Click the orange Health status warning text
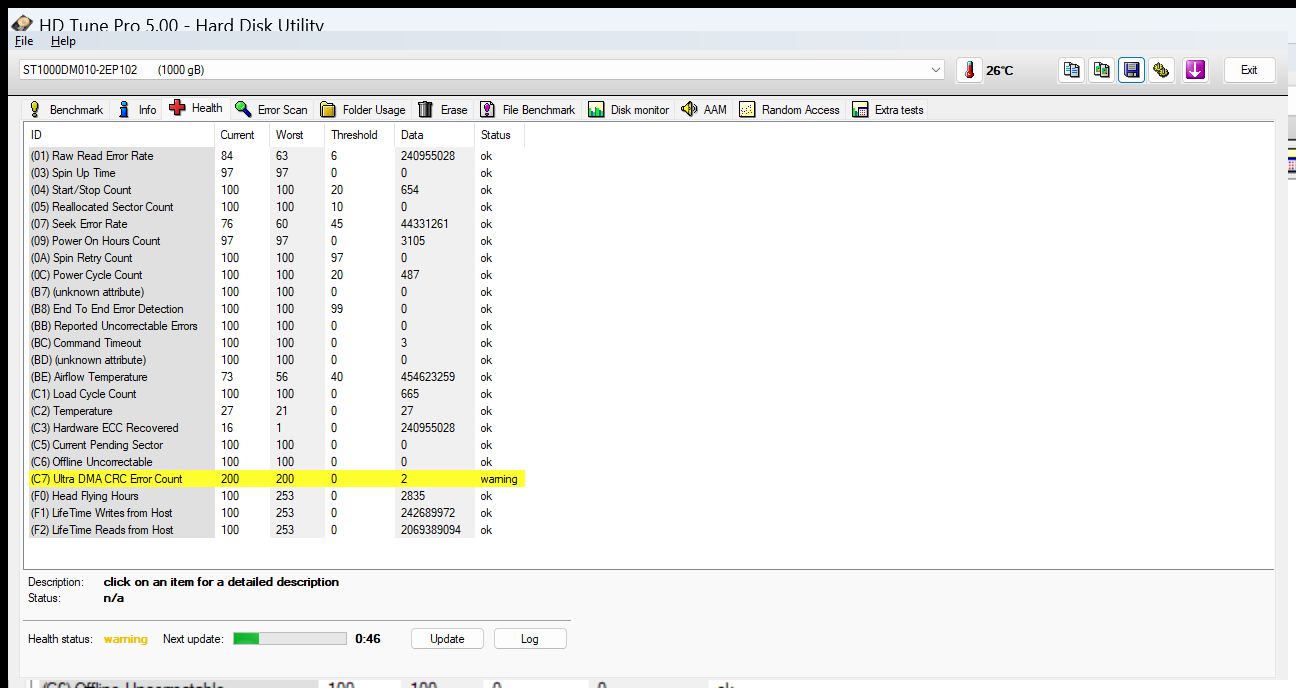 [x=126, y=639]
